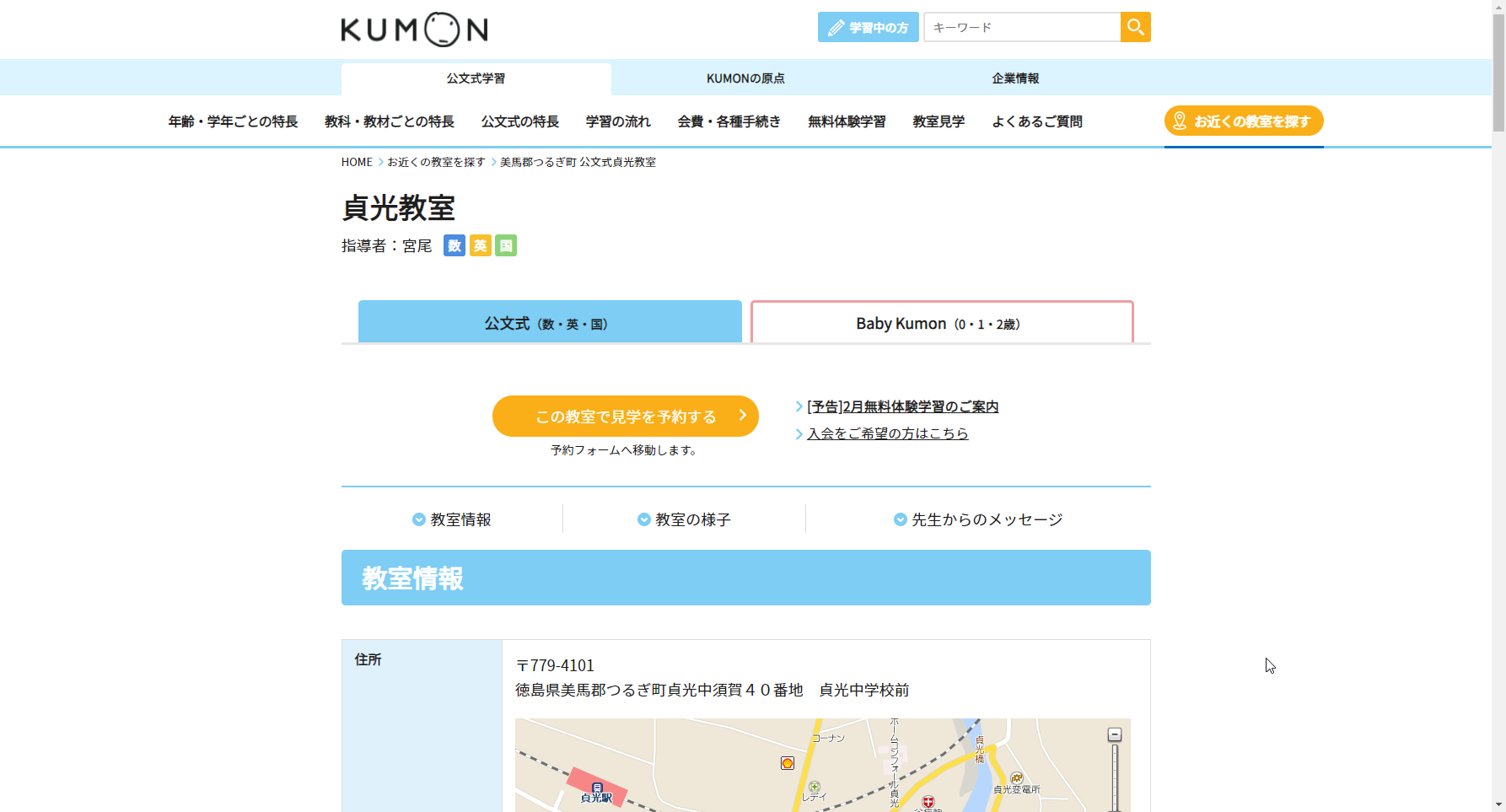Click the map zoom-out minus button
This screenshot has height=812, width=1506.
point(1115,734)
